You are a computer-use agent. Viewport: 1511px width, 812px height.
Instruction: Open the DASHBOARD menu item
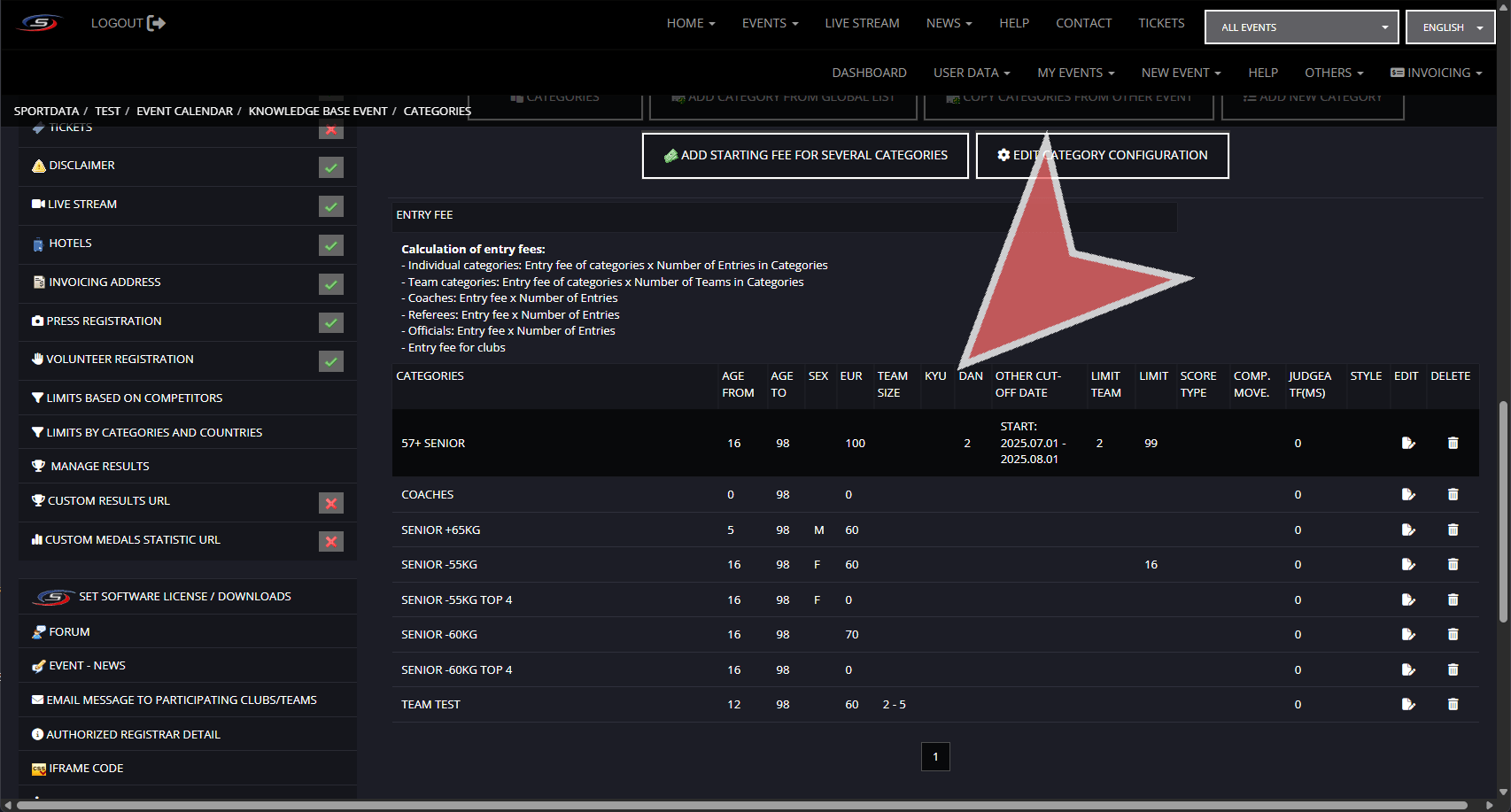point(869,73)
